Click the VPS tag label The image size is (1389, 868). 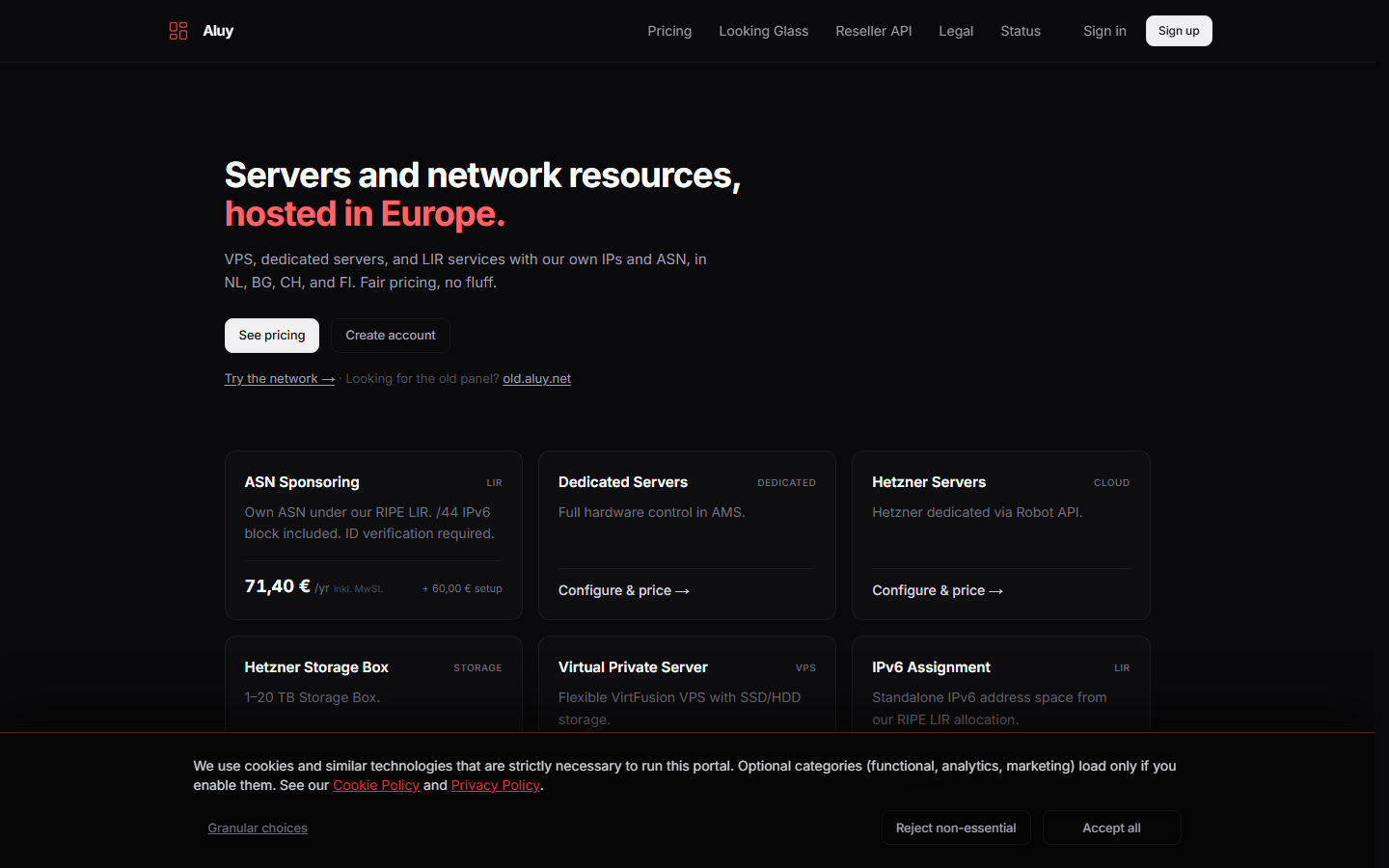point(805,668)
